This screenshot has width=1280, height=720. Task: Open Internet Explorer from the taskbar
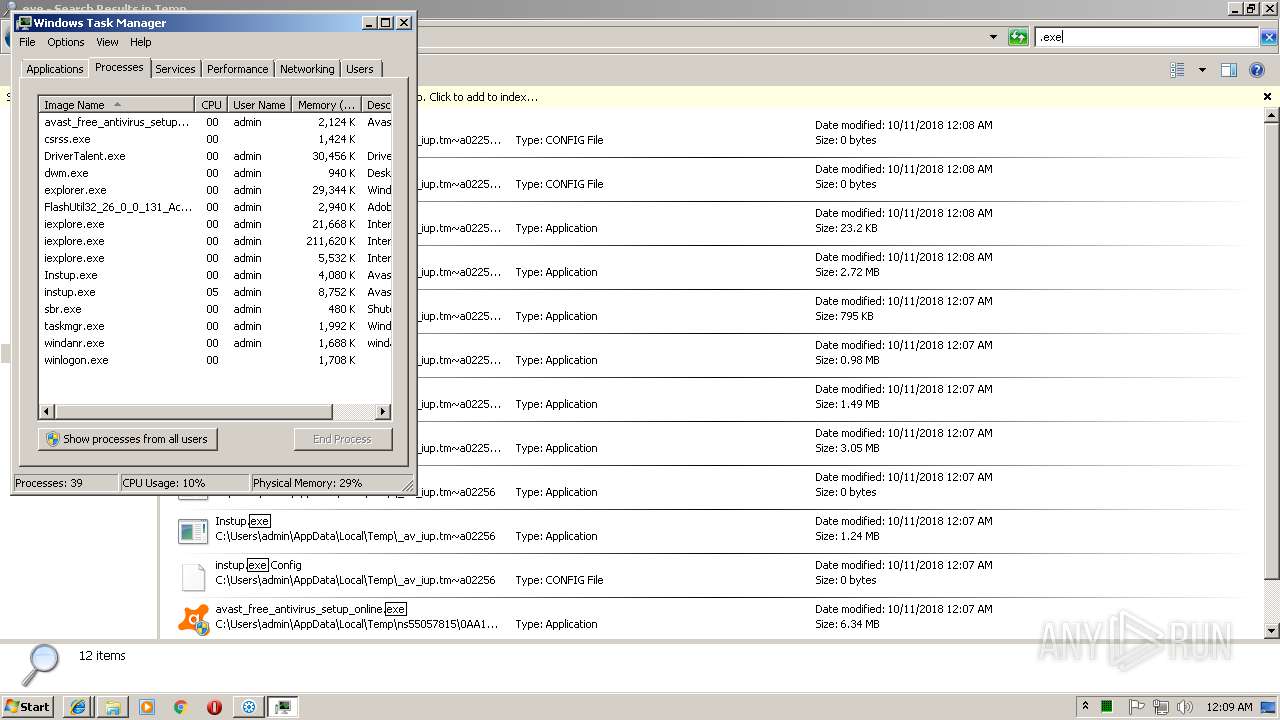click(78, 707)
